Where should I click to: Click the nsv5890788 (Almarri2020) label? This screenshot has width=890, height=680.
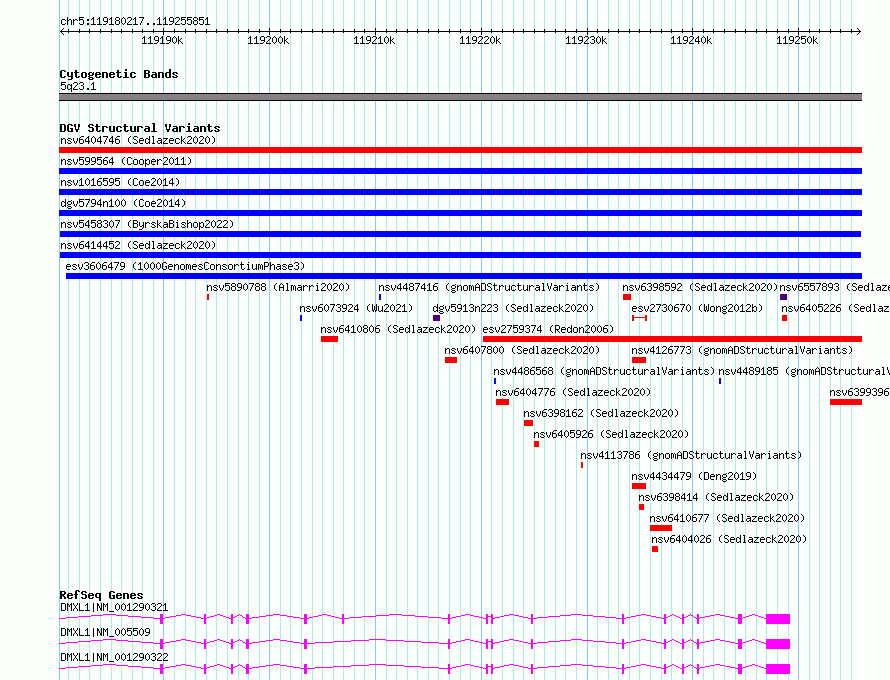click(278, 287)
